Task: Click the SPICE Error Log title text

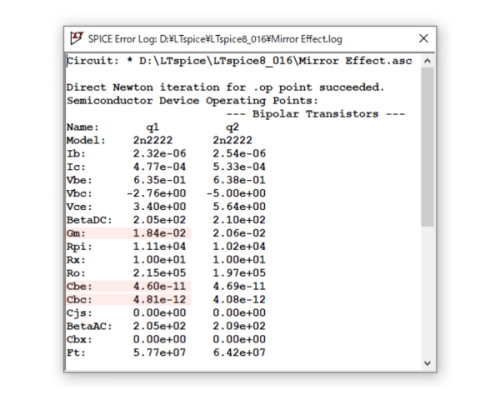Action: 215,39
